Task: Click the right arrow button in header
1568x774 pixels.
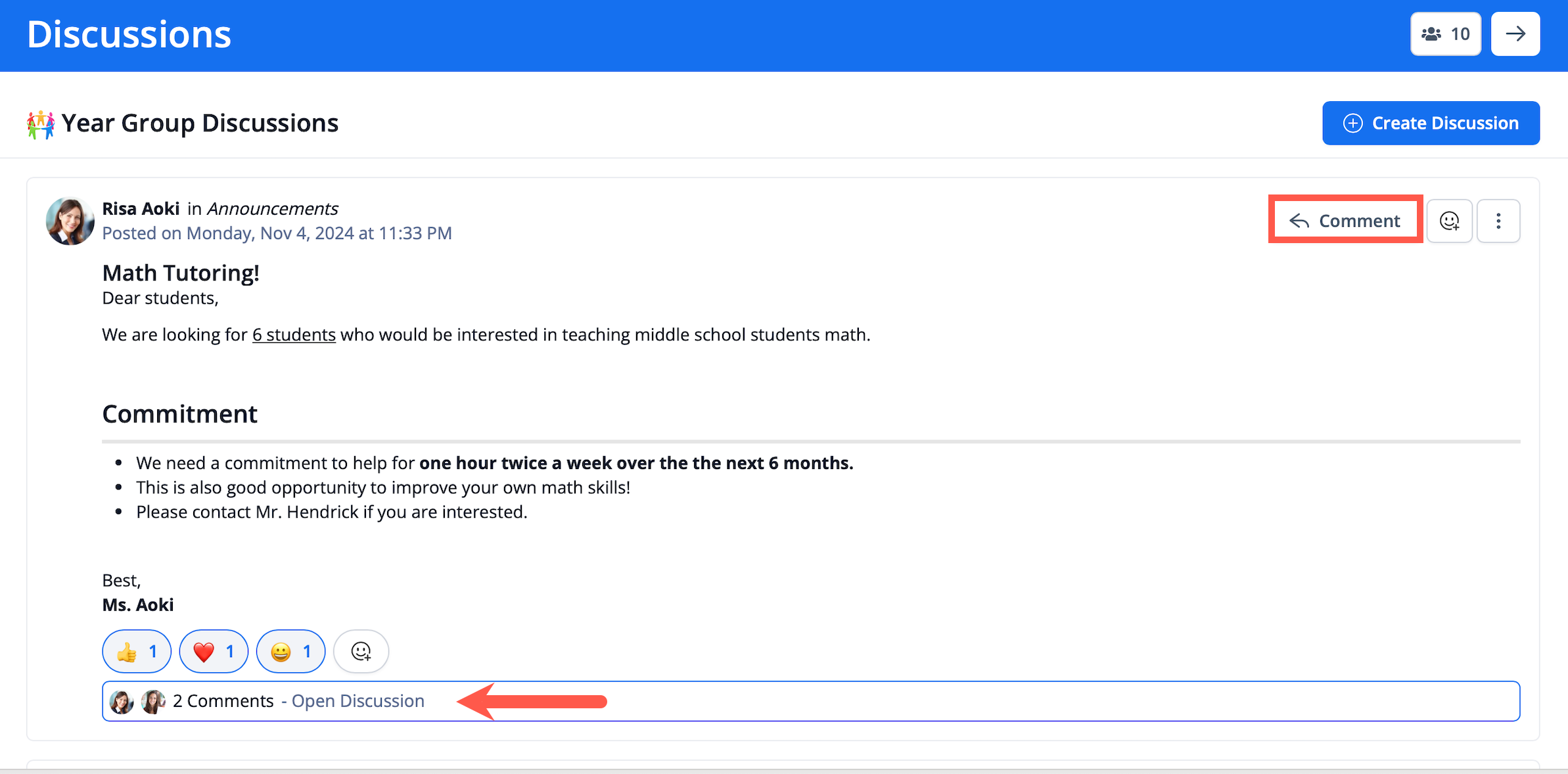Action: [x=1515, y=34]
